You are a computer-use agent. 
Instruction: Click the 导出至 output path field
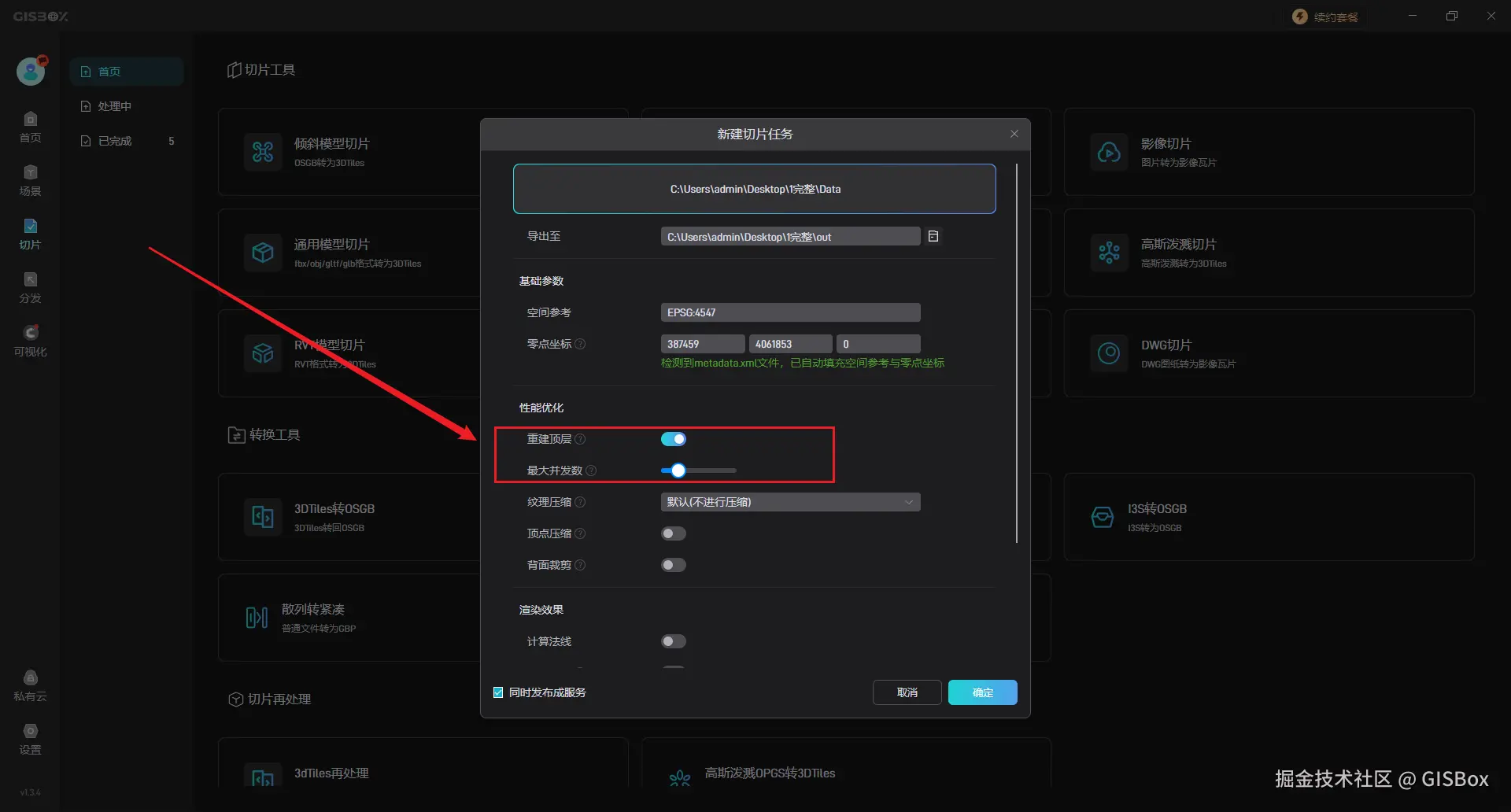(790, 236)
